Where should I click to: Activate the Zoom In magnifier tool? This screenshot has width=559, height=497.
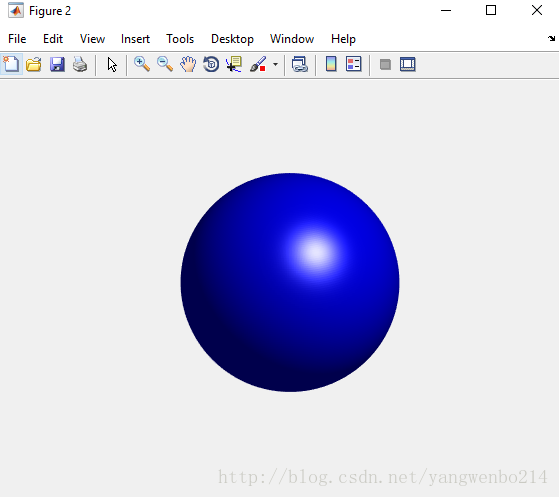point(142,65)
